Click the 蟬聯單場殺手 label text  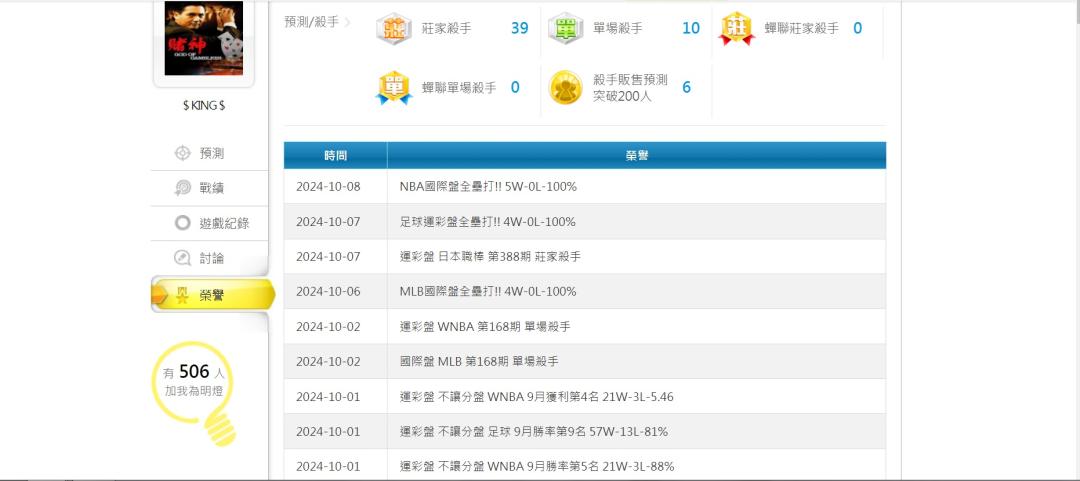tap(459, 88)
